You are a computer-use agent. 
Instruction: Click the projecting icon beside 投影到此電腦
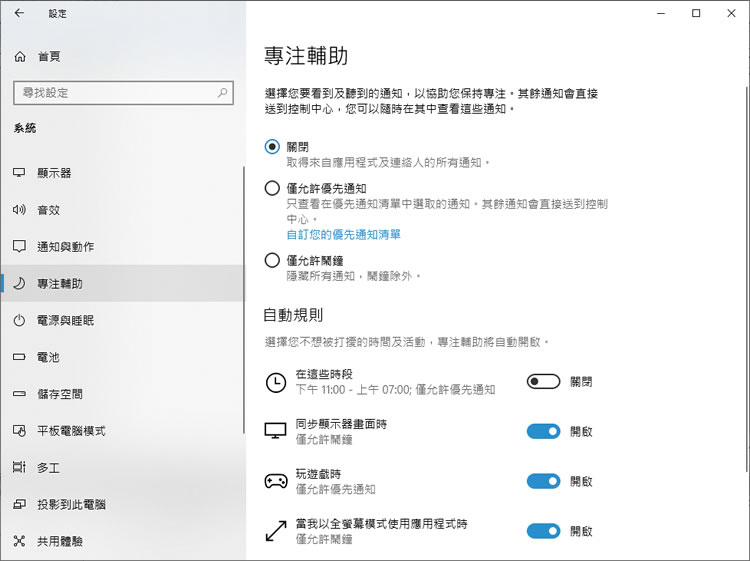coord(19,504)
